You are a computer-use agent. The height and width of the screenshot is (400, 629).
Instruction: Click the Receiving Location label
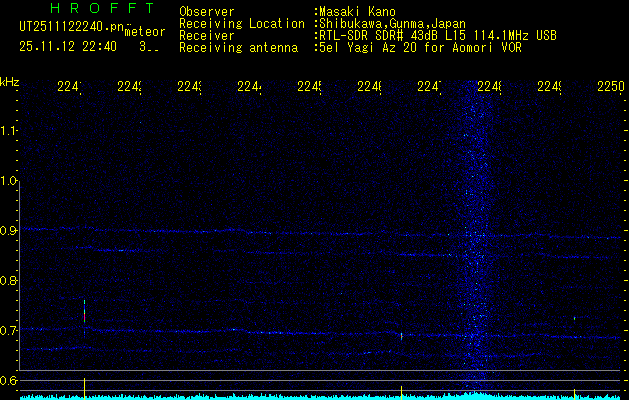pyautogui.click(x=242, y=23)
